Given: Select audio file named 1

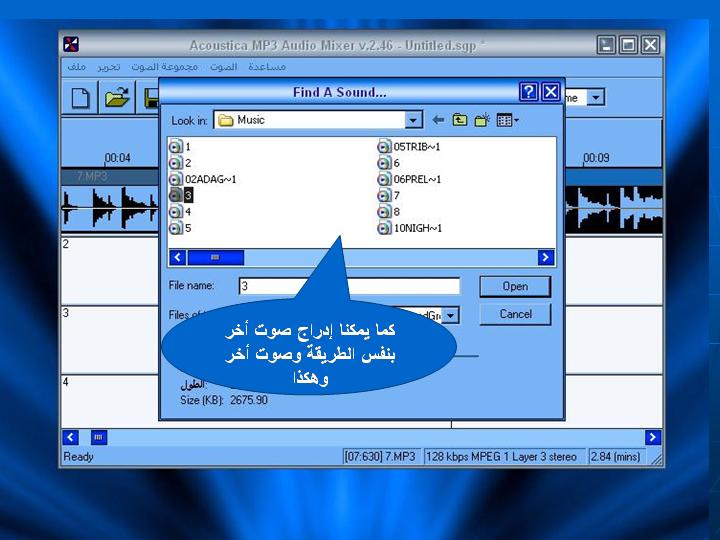Looking at the screenshot, I should tap(180, 147).
